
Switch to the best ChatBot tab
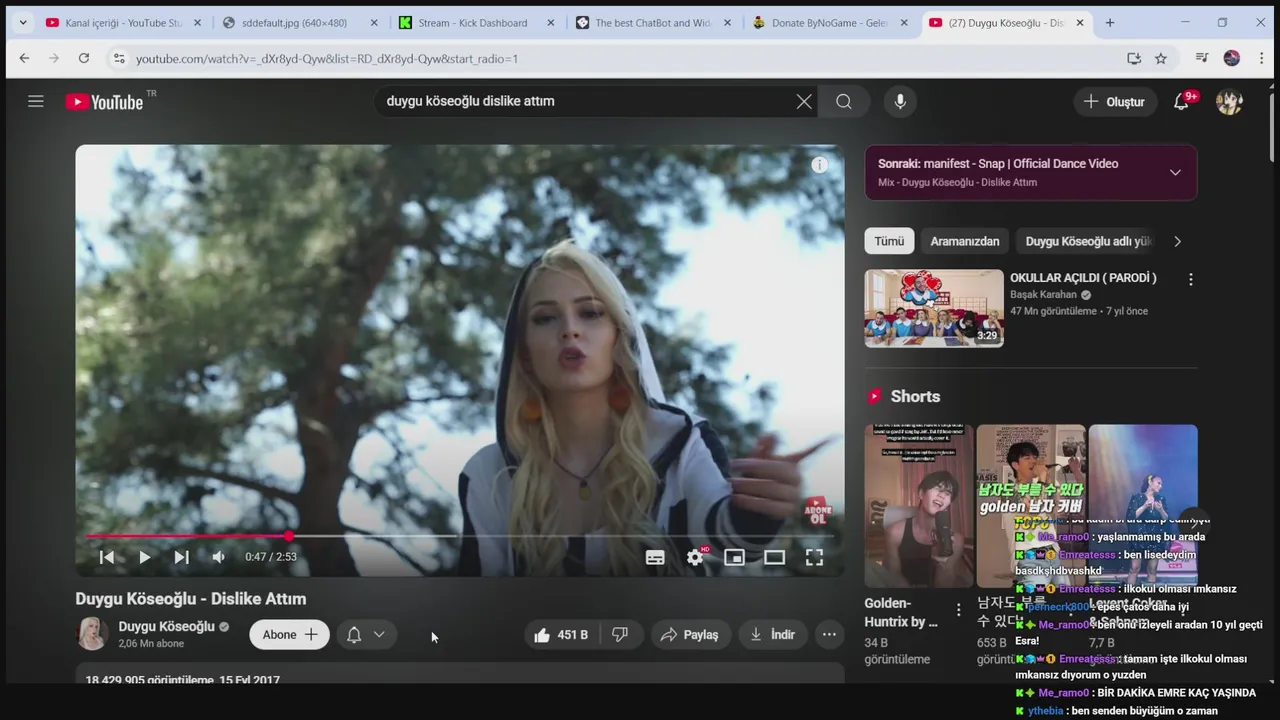654,23
